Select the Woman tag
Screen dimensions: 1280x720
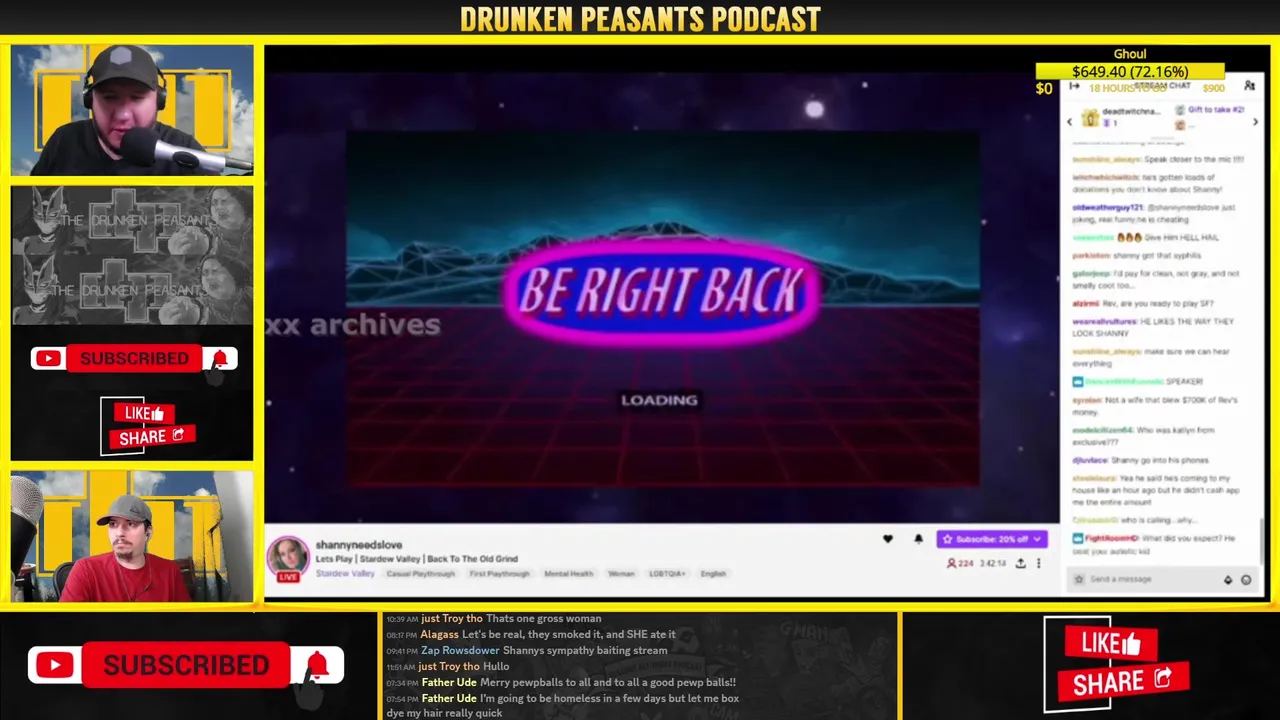click(x=621, y=574)
